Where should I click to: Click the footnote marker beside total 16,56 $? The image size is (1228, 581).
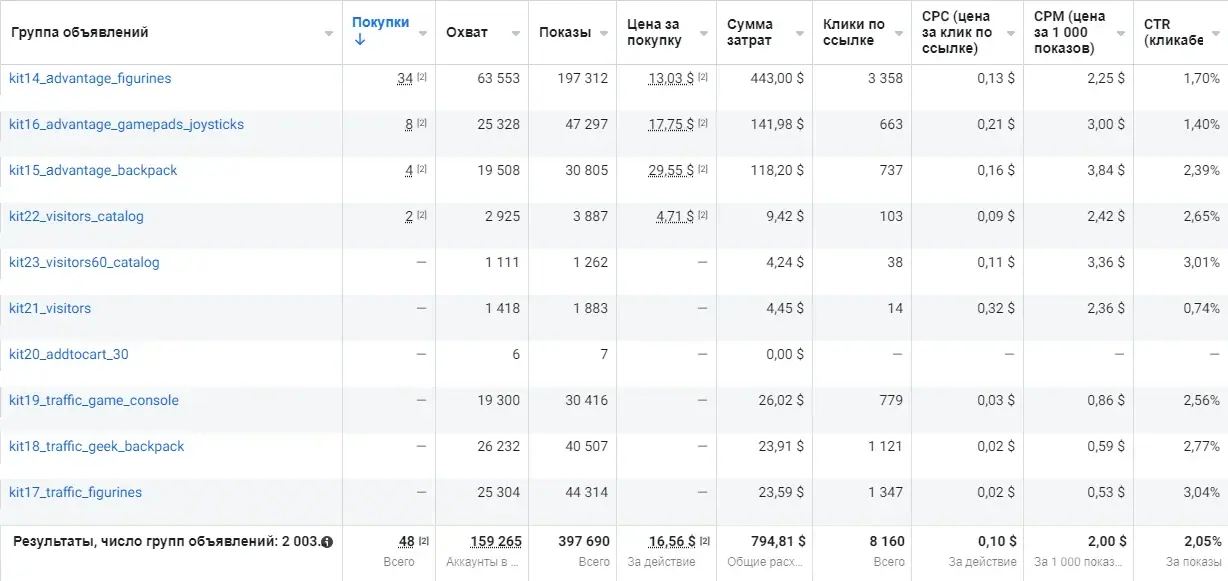tap(703, 541)
